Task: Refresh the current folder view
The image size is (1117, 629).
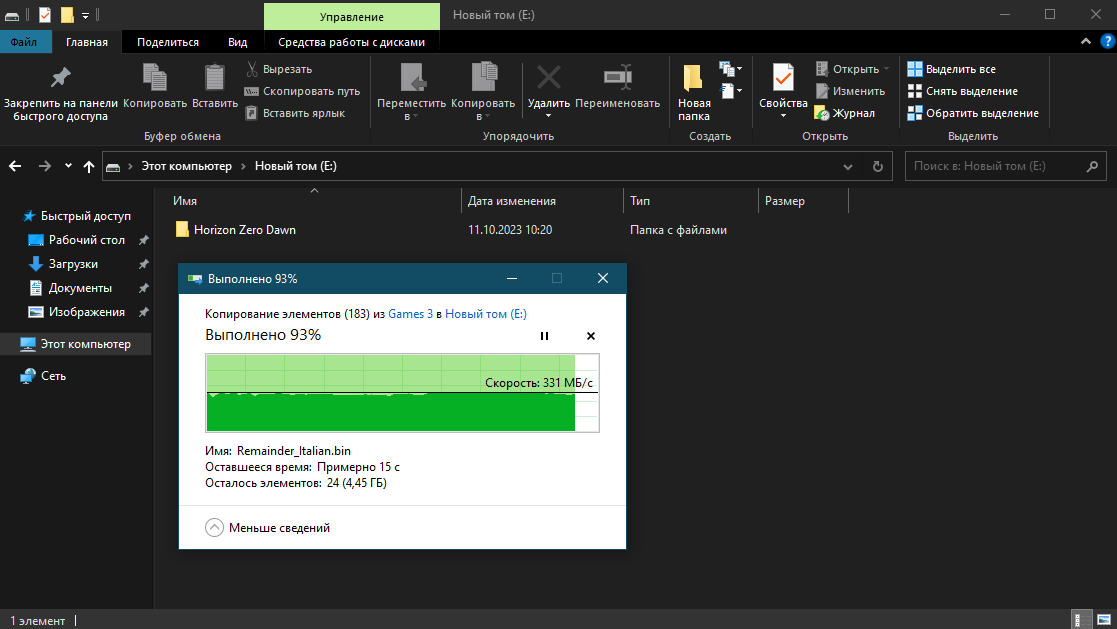Action: pos(878,167)
